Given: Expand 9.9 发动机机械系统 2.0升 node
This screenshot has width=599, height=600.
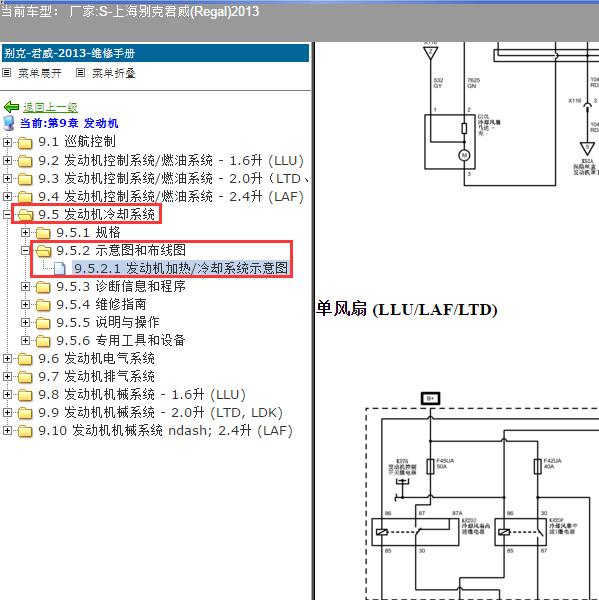Looking at the screenshot, I should coord(7,412).
